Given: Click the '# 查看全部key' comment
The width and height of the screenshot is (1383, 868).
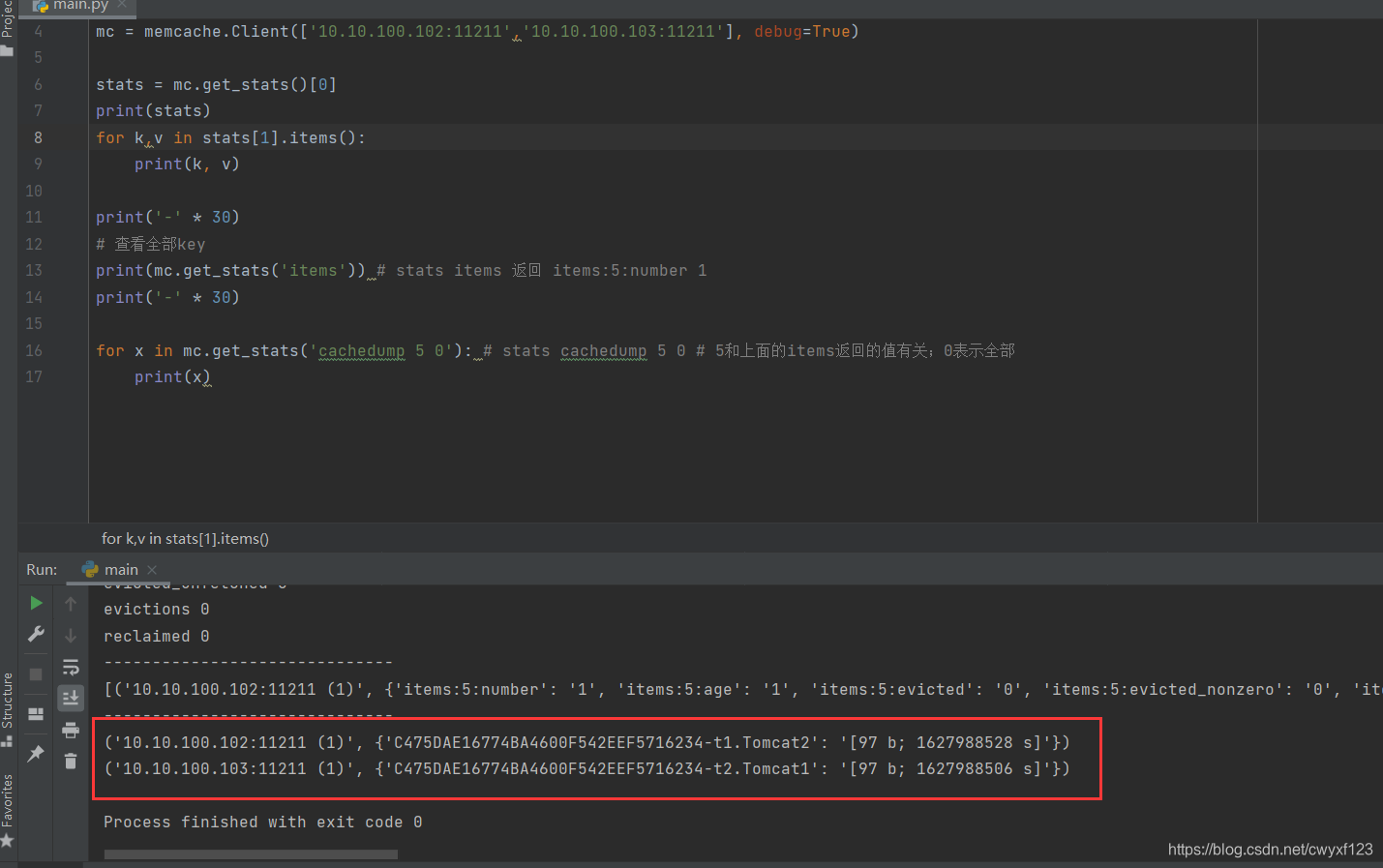Looking at the screenshot, I should pos(151,244).
